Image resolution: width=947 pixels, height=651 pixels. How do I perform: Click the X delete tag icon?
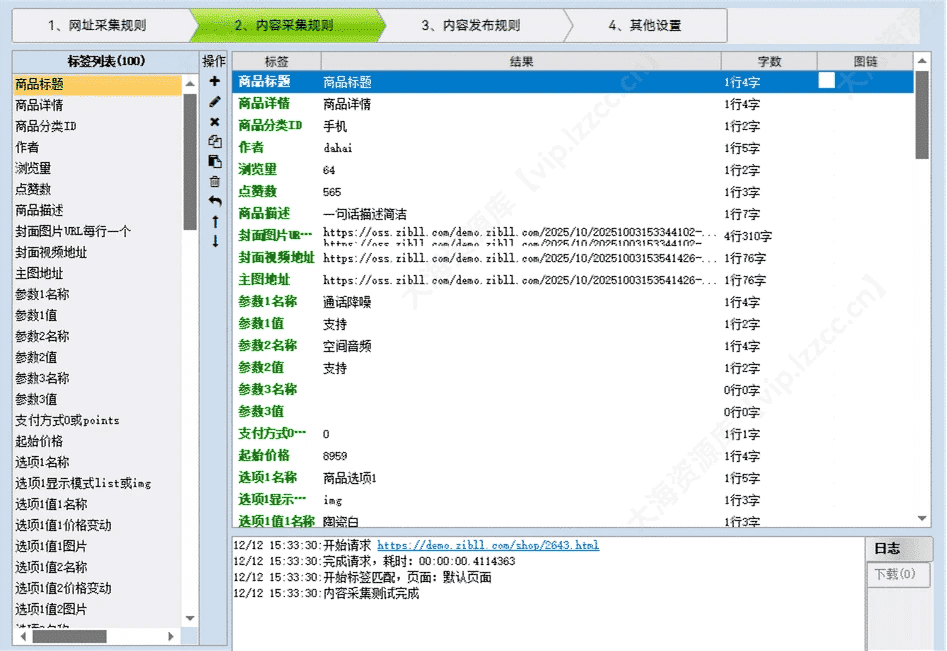[214, 122]
